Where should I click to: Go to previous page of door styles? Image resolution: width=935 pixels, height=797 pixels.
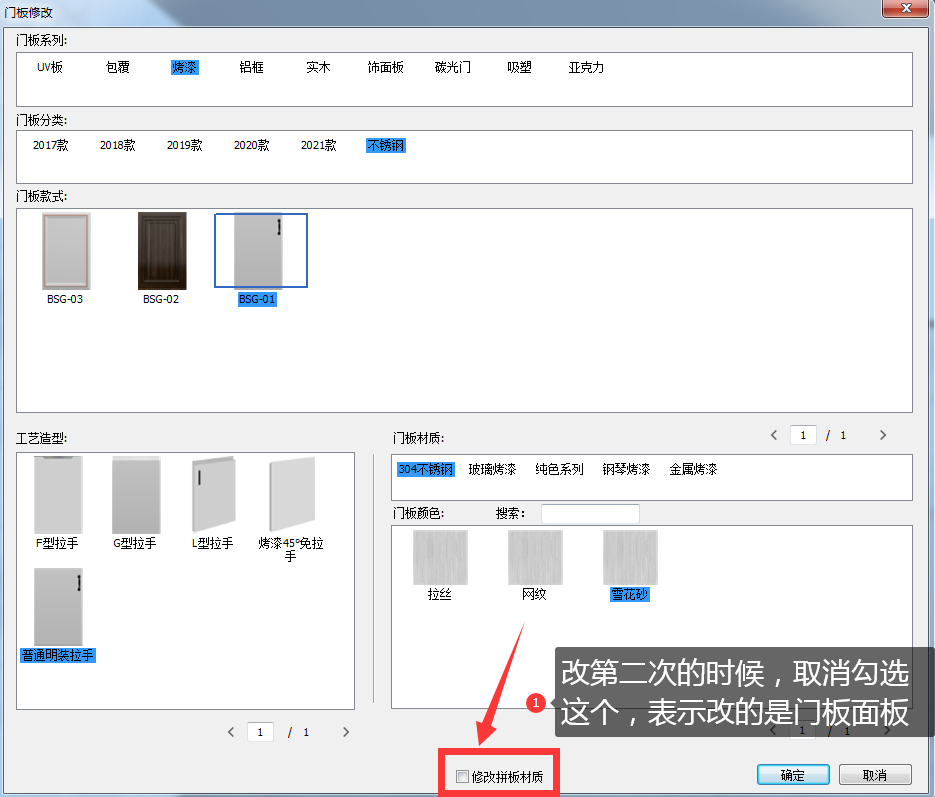tap(774, 435)
